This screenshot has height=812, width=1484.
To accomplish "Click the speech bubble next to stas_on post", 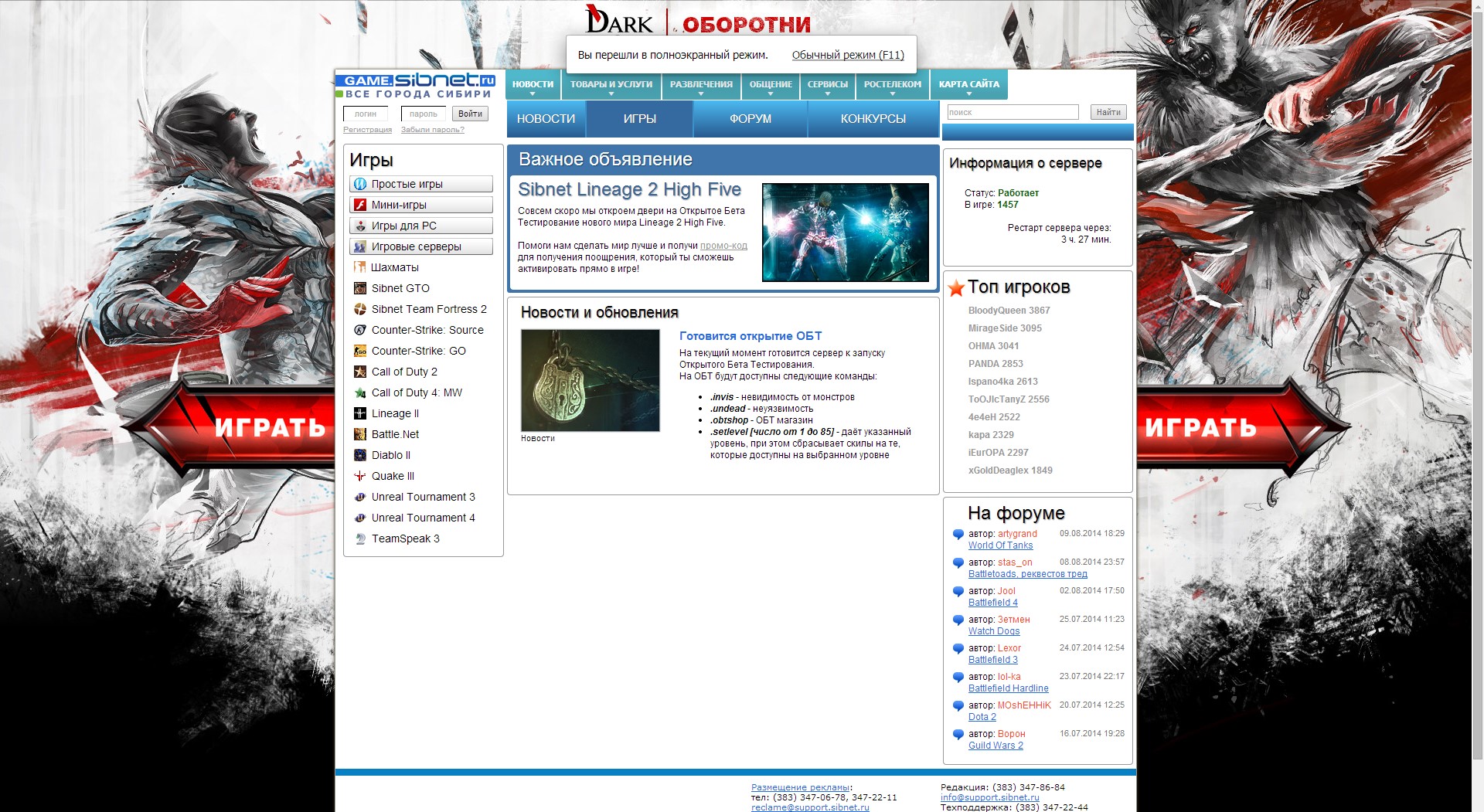I will click(958, 563).
